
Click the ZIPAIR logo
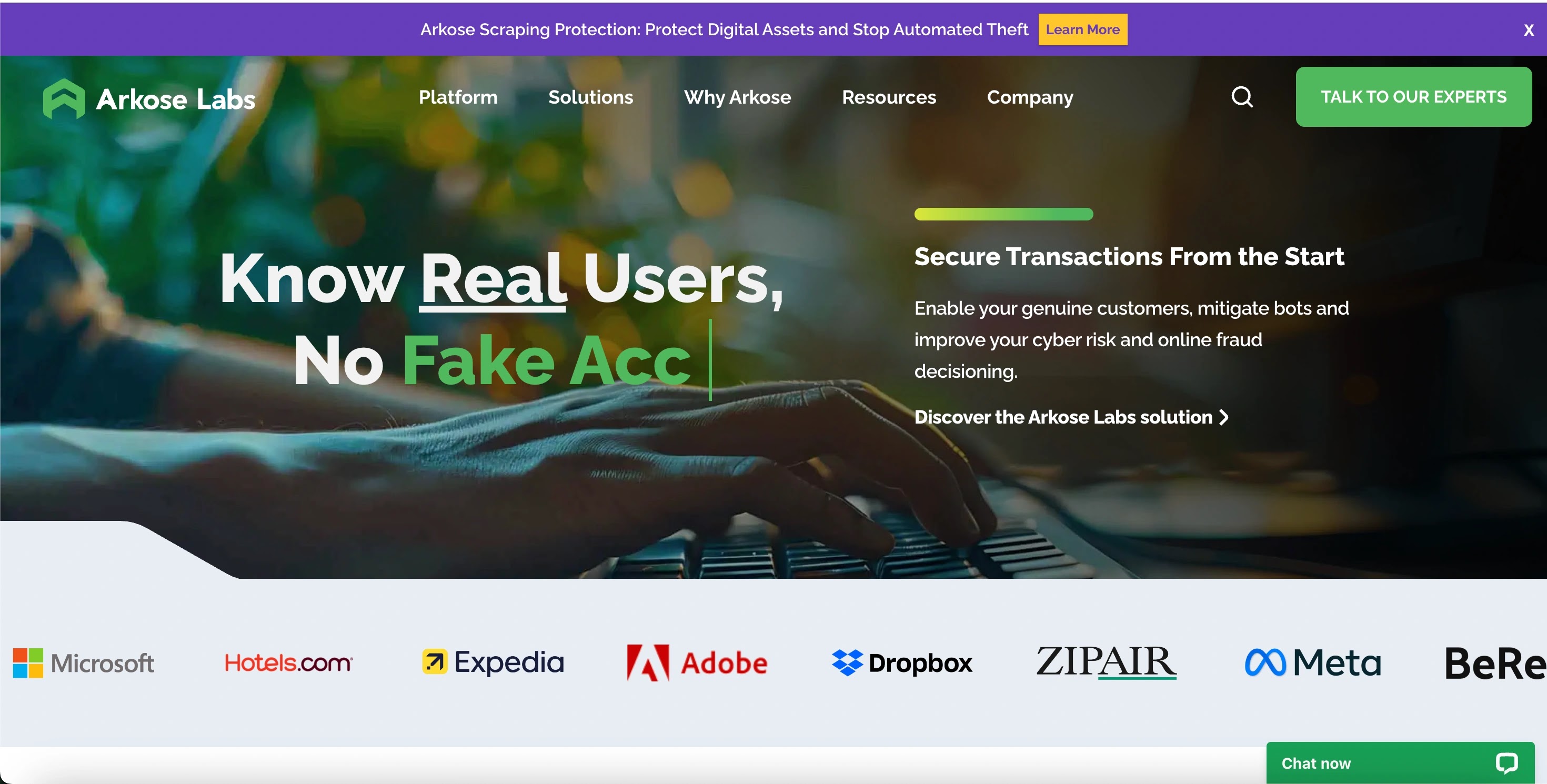point(1106,662)
